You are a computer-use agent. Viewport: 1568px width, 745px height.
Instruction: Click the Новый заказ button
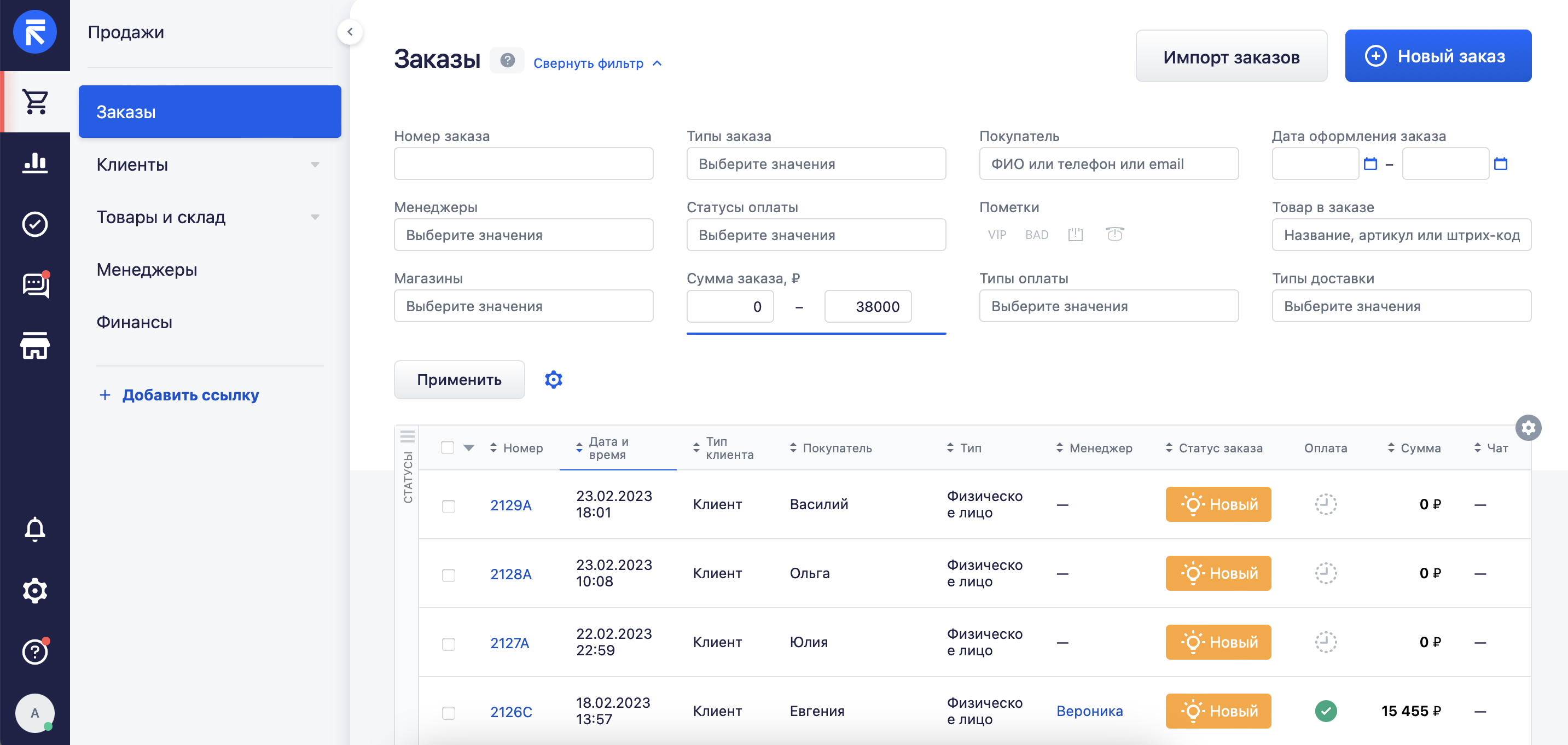(x=1438, y=56)
